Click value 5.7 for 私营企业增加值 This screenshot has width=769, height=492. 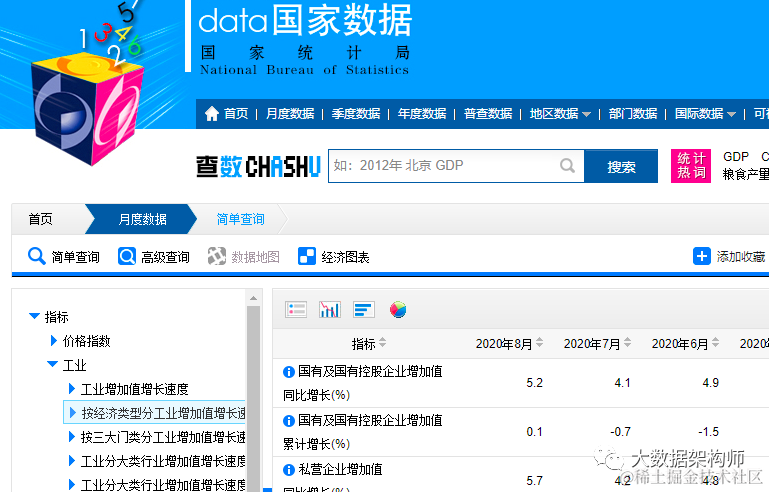coord(534,481)
